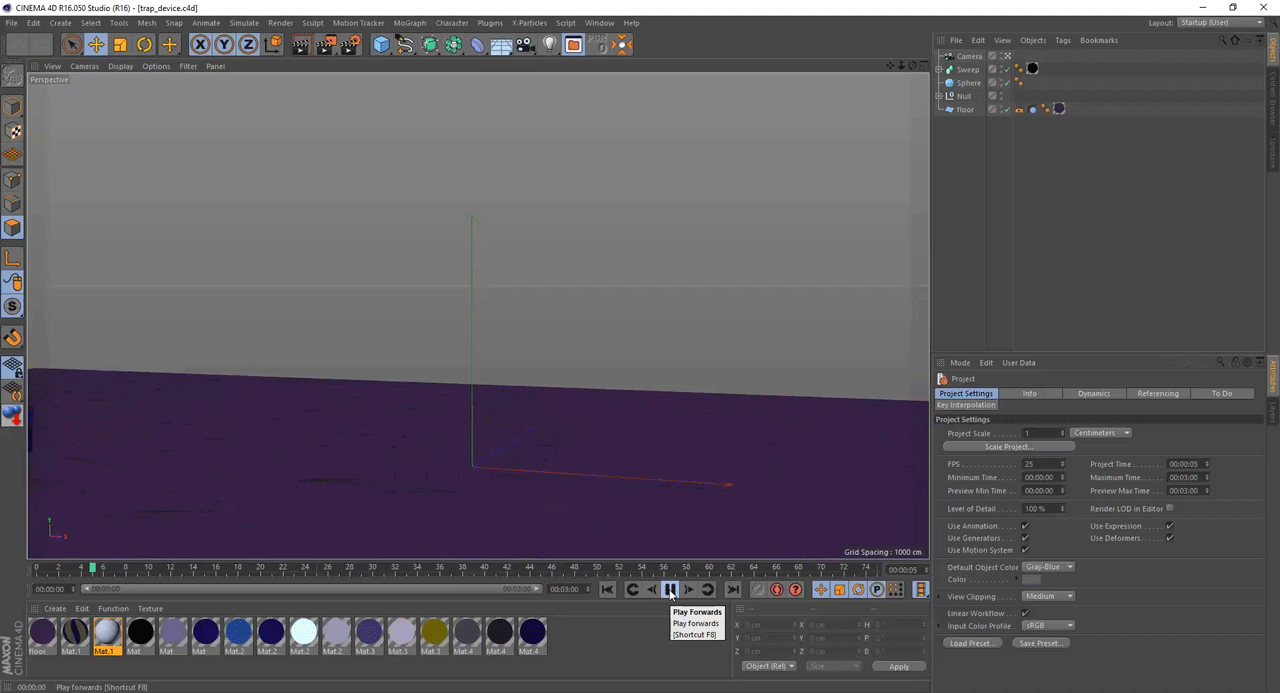Go to end of timeline
The image size is (1280, 693).
pos(733,589)
